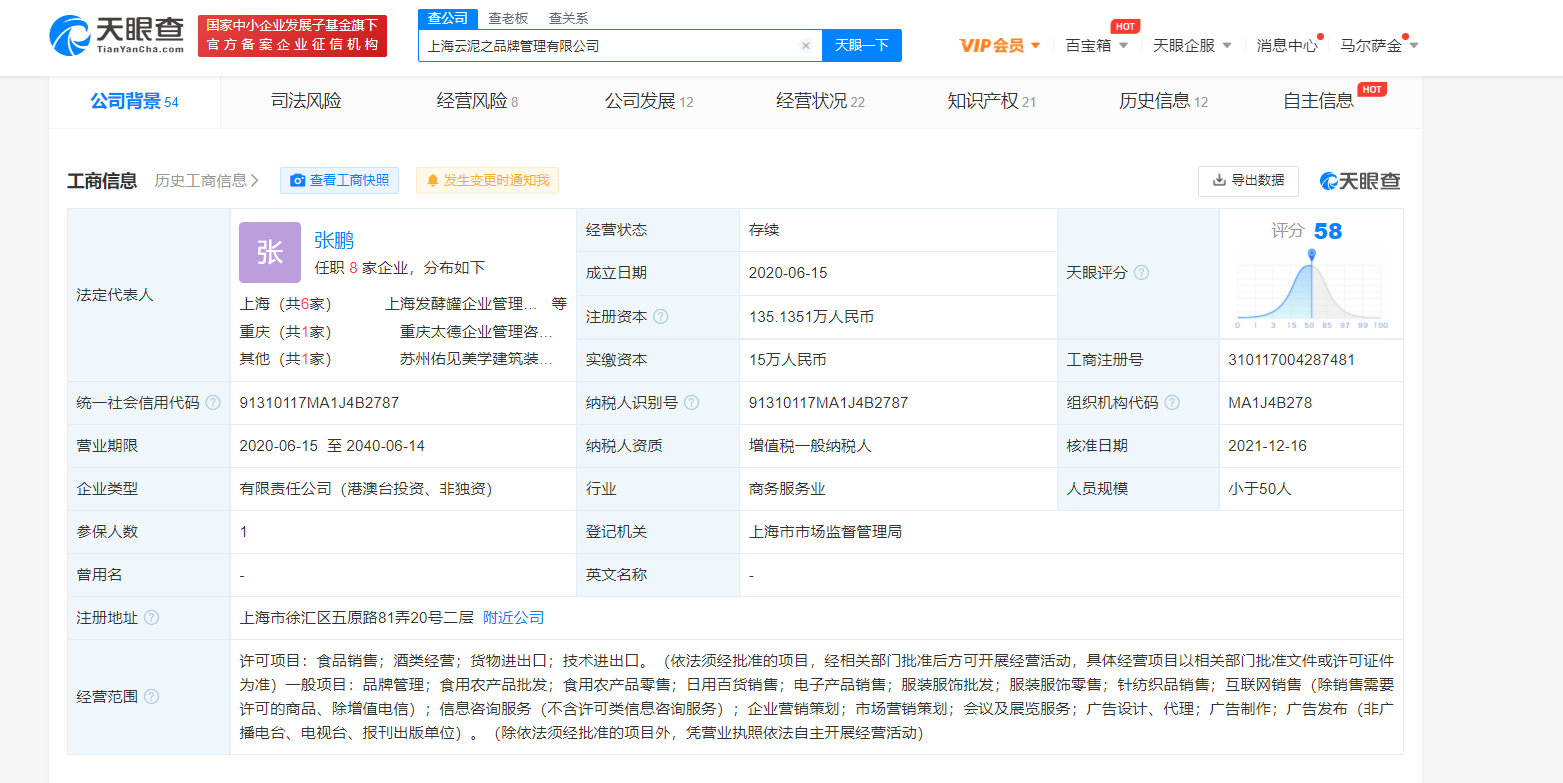Select the 司法风险 tab
The width and height of the screenshot is (1563, 783).
(306, 101)
